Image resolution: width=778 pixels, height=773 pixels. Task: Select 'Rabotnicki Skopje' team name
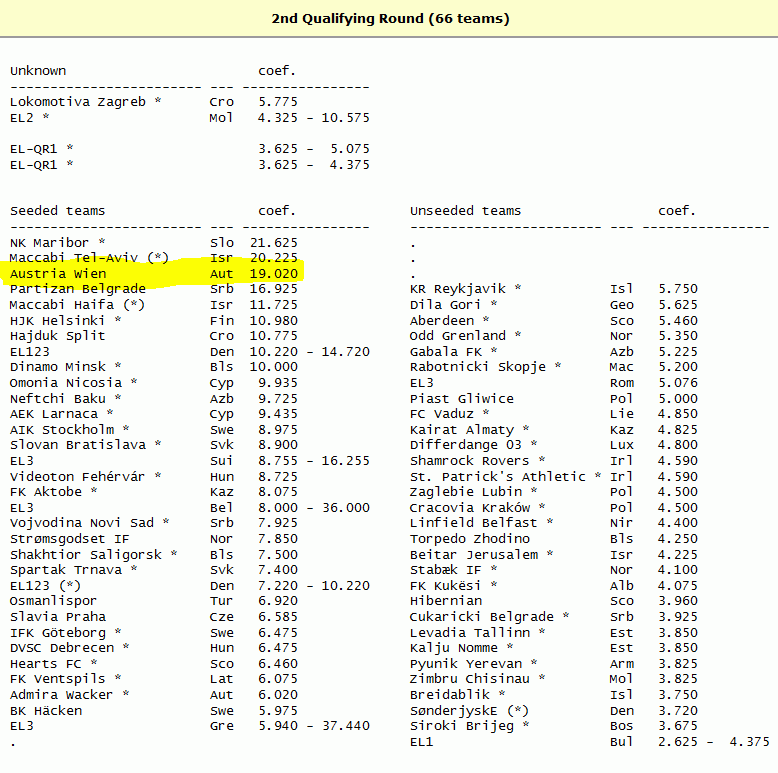tap(478, 367)
